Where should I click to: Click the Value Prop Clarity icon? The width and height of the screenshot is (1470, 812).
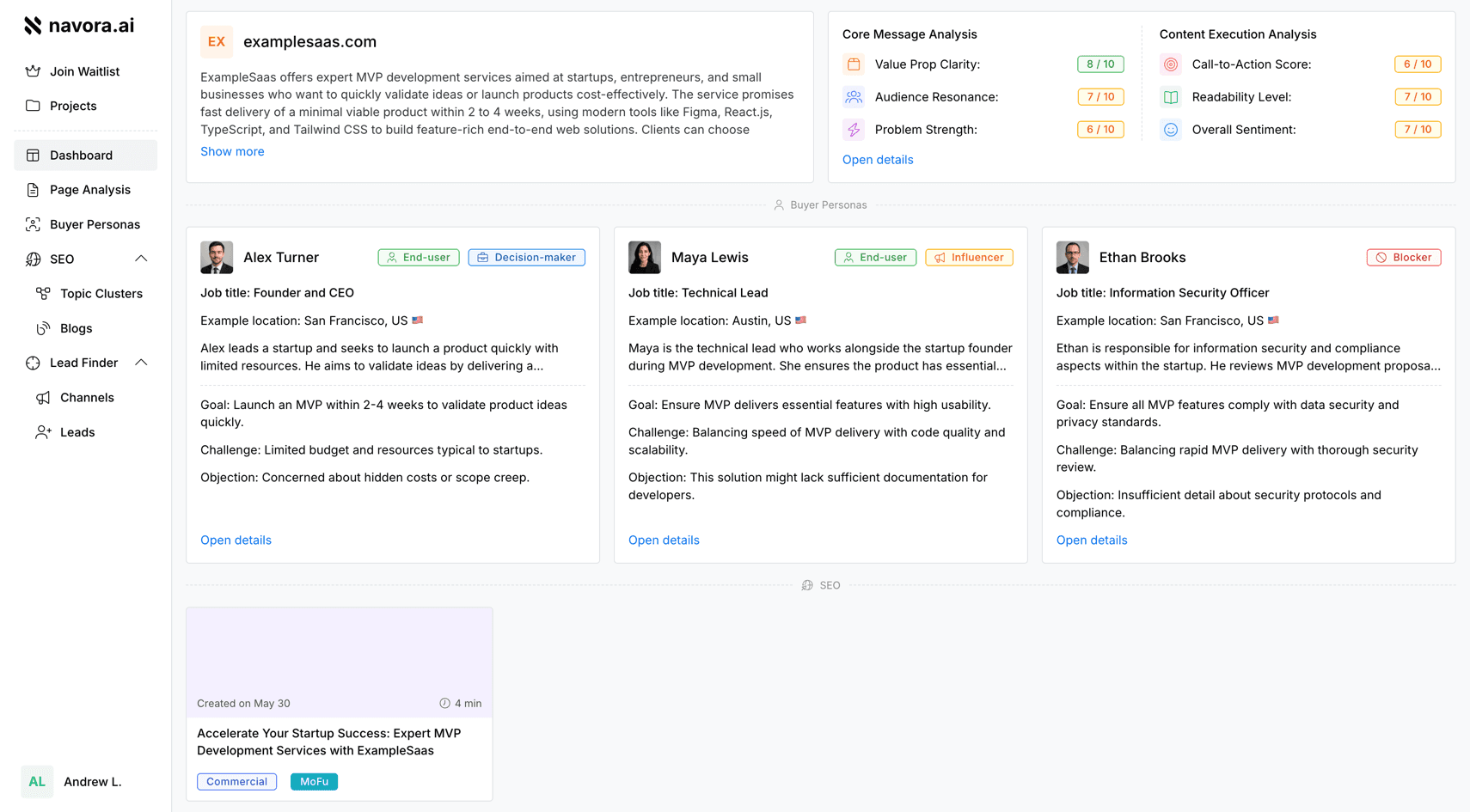(854, 64)
